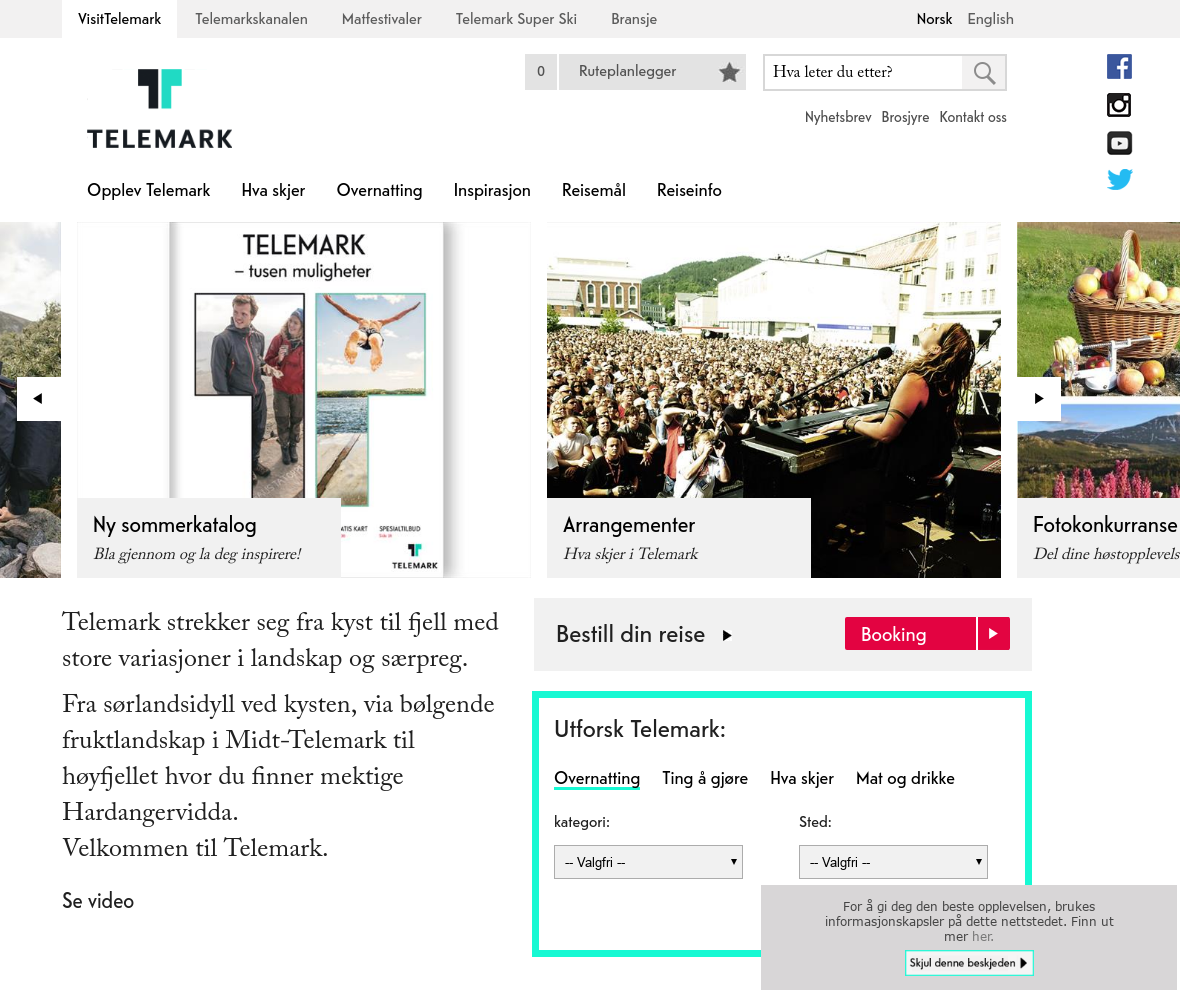The image size is (1180, 990).
Task: Select the Ting å gjøre tab
Action: click(x=705, y=778)
